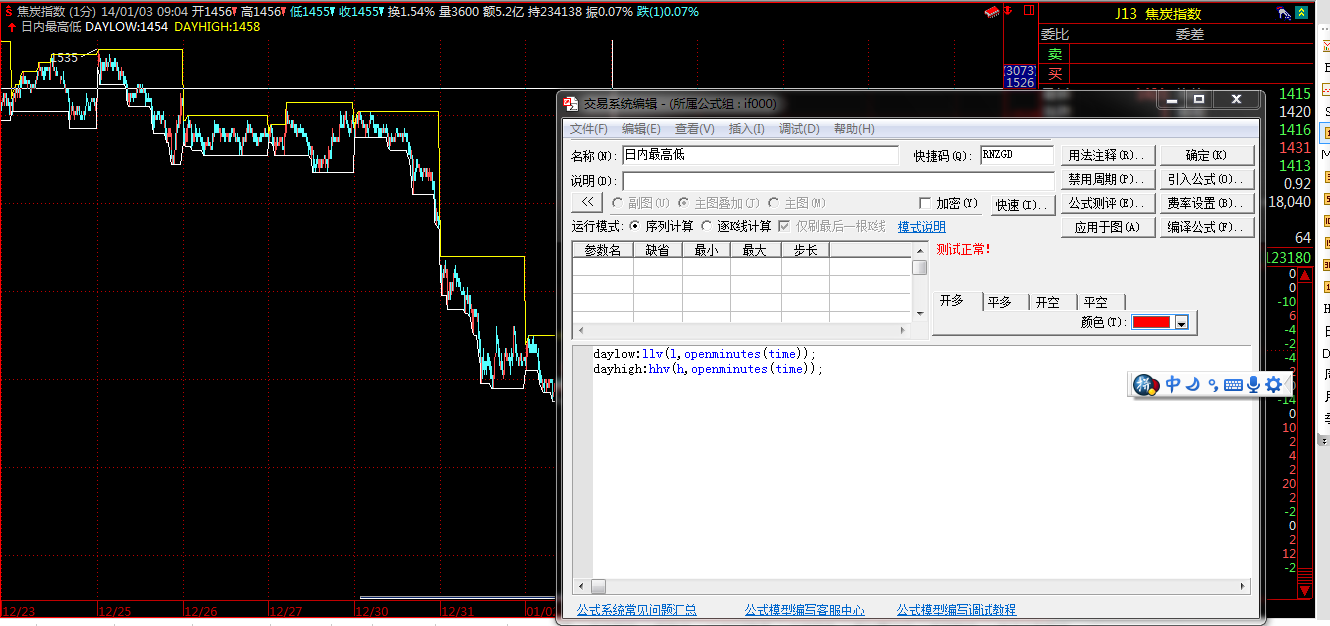
Task: Click the red arrow icon before 日内最高低
Action: (x=11, y=27)
